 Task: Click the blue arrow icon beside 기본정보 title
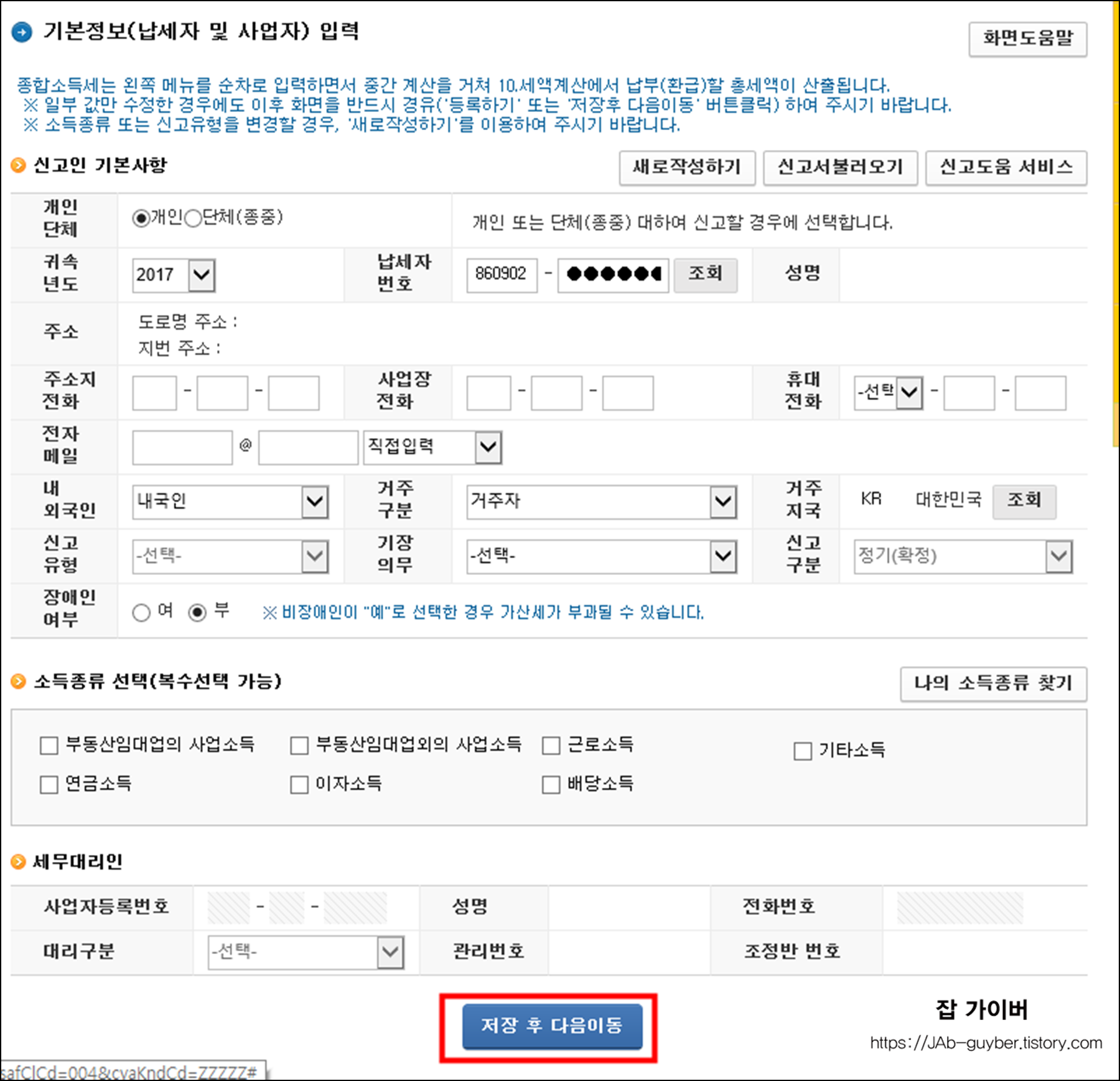tap(22, 32)
